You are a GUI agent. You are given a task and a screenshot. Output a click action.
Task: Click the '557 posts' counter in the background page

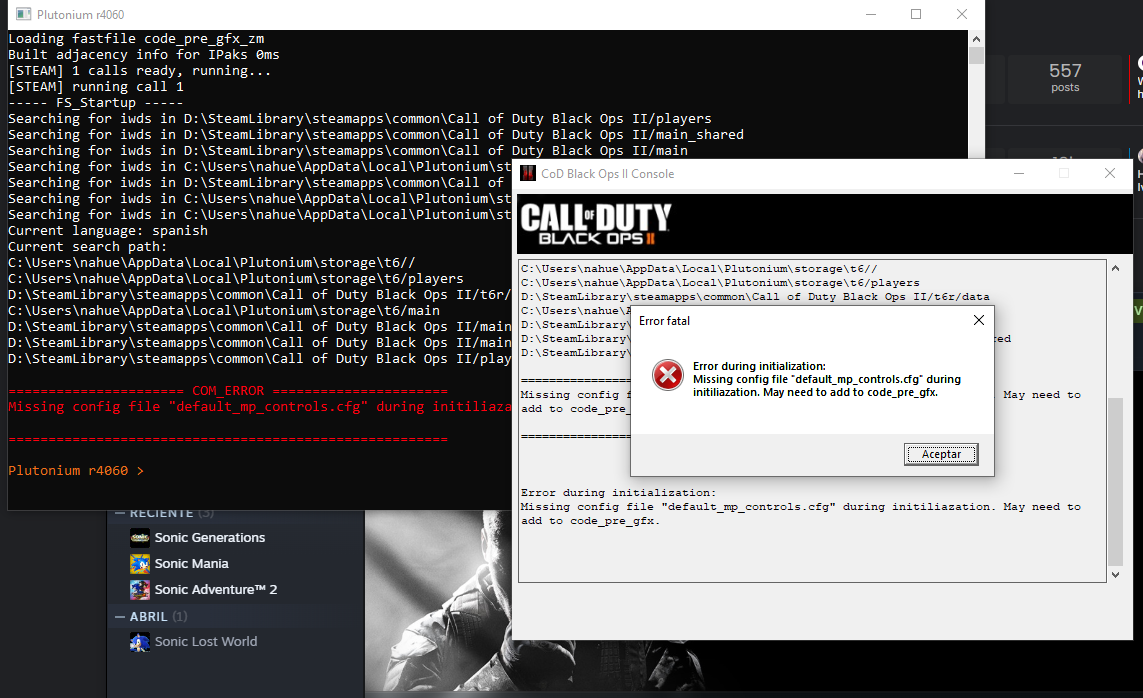[x=1065, y=77]
